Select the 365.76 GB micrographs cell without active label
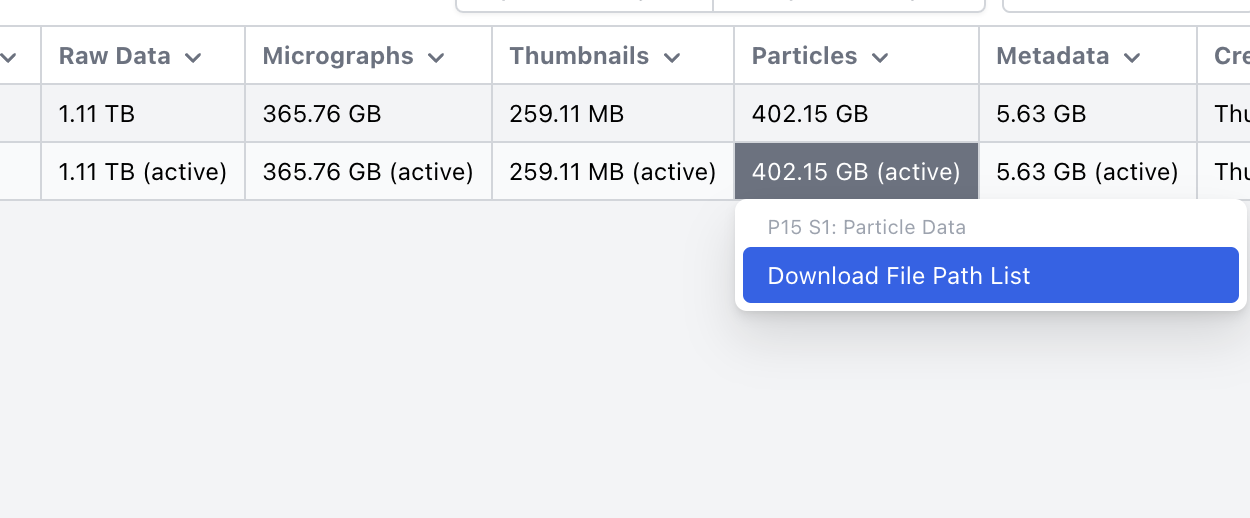Viewport: 1250px width, 518px height. [322, 114]
